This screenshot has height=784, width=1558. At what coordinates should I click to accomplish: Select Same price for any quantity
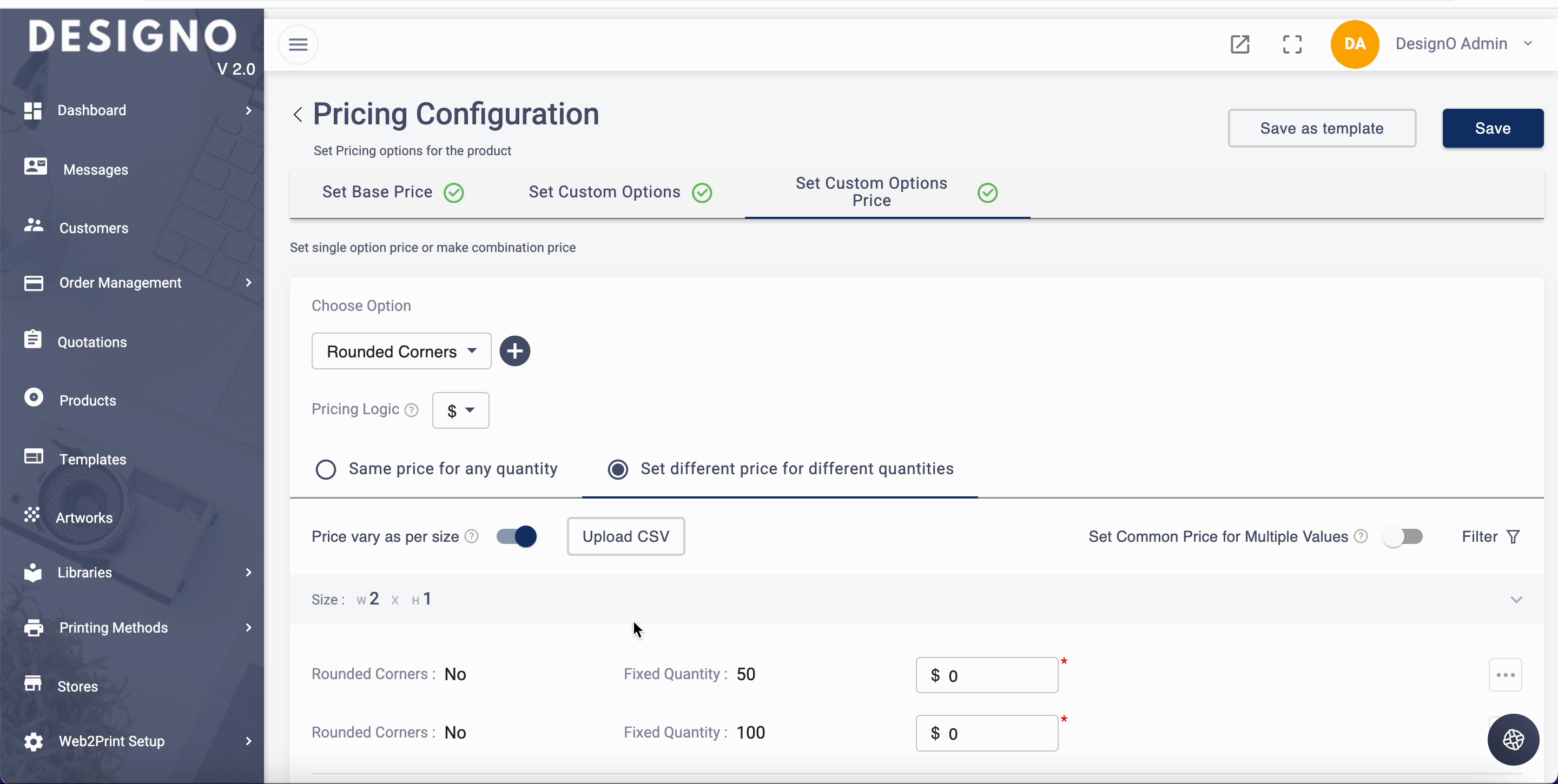(x=326, y=470)
